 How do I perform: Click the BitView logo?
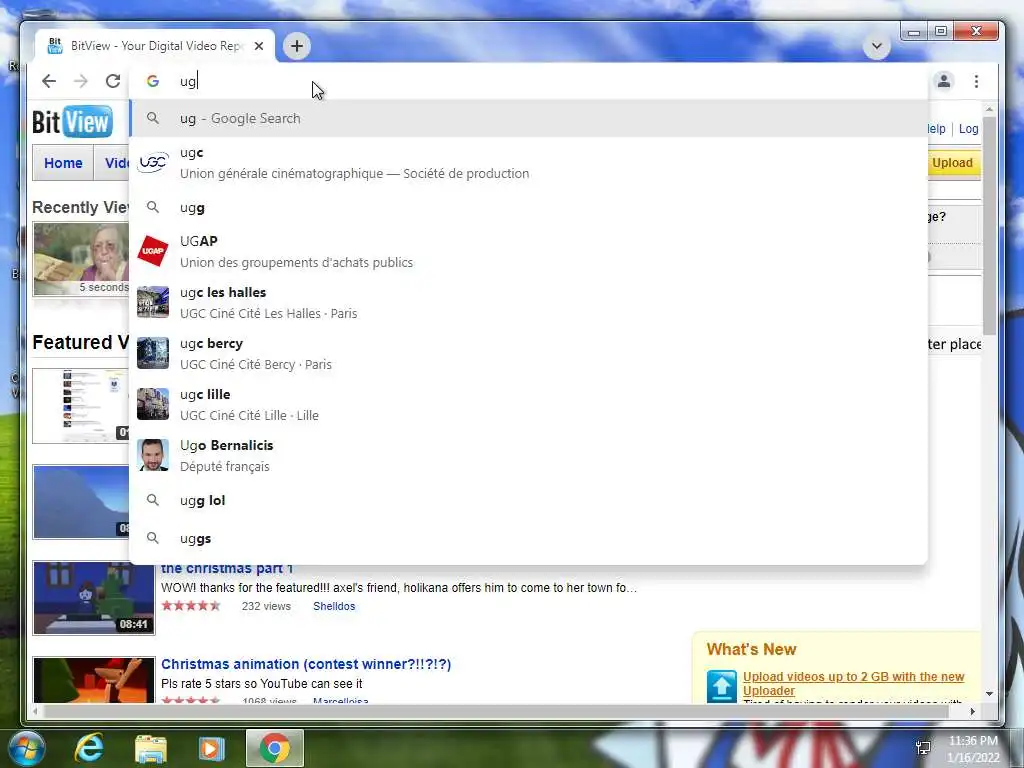coord(72,121)
